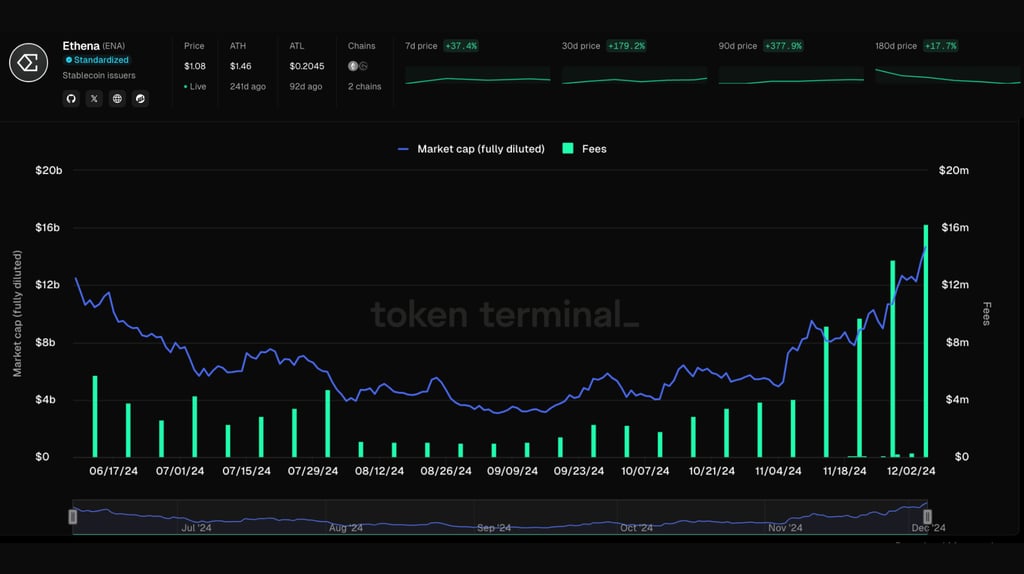This screenshot has width=1024, height=574.
Task: Click the 241d ago ATH text
Action: [248, 86]
